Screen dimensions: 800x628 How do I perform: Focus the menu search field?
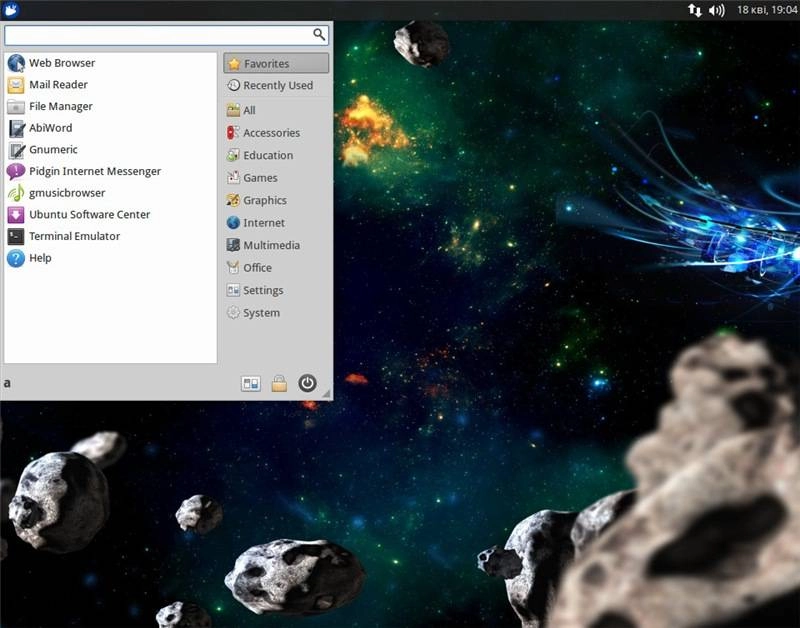pos(167,35)
